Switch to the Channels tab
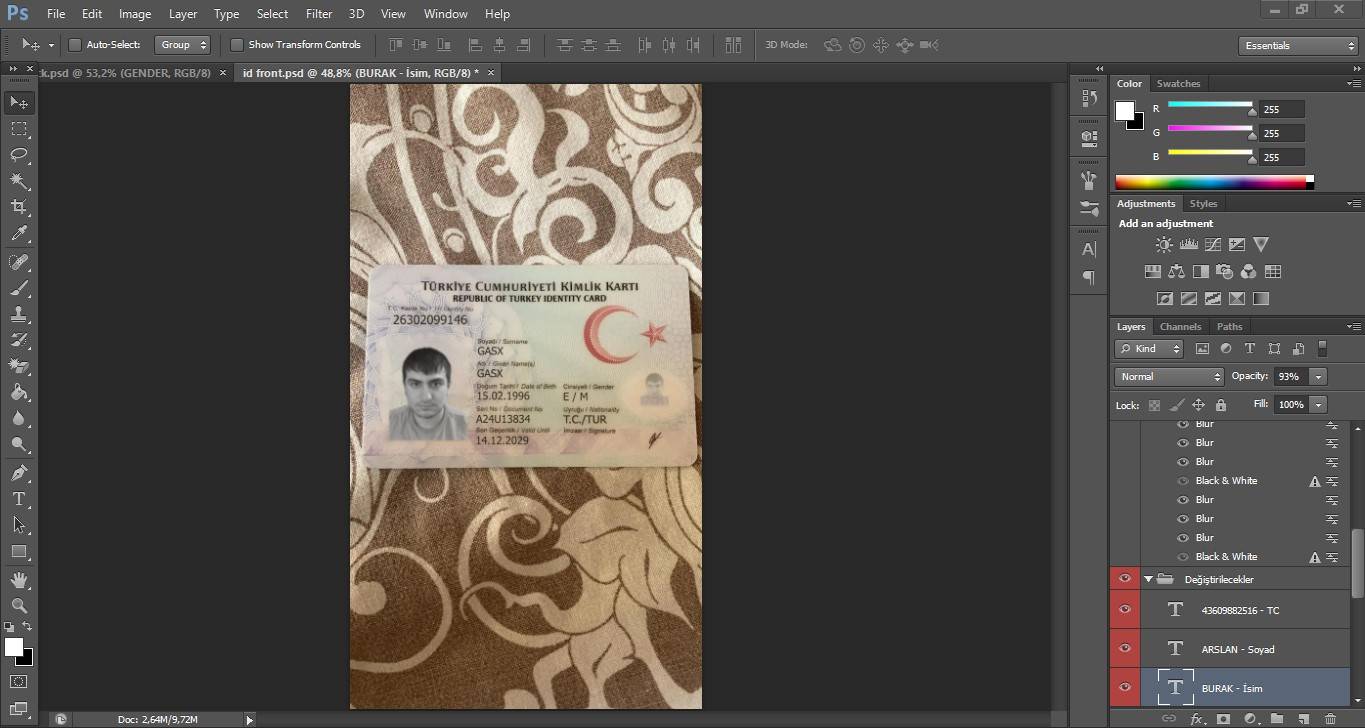 [1180, 327]
